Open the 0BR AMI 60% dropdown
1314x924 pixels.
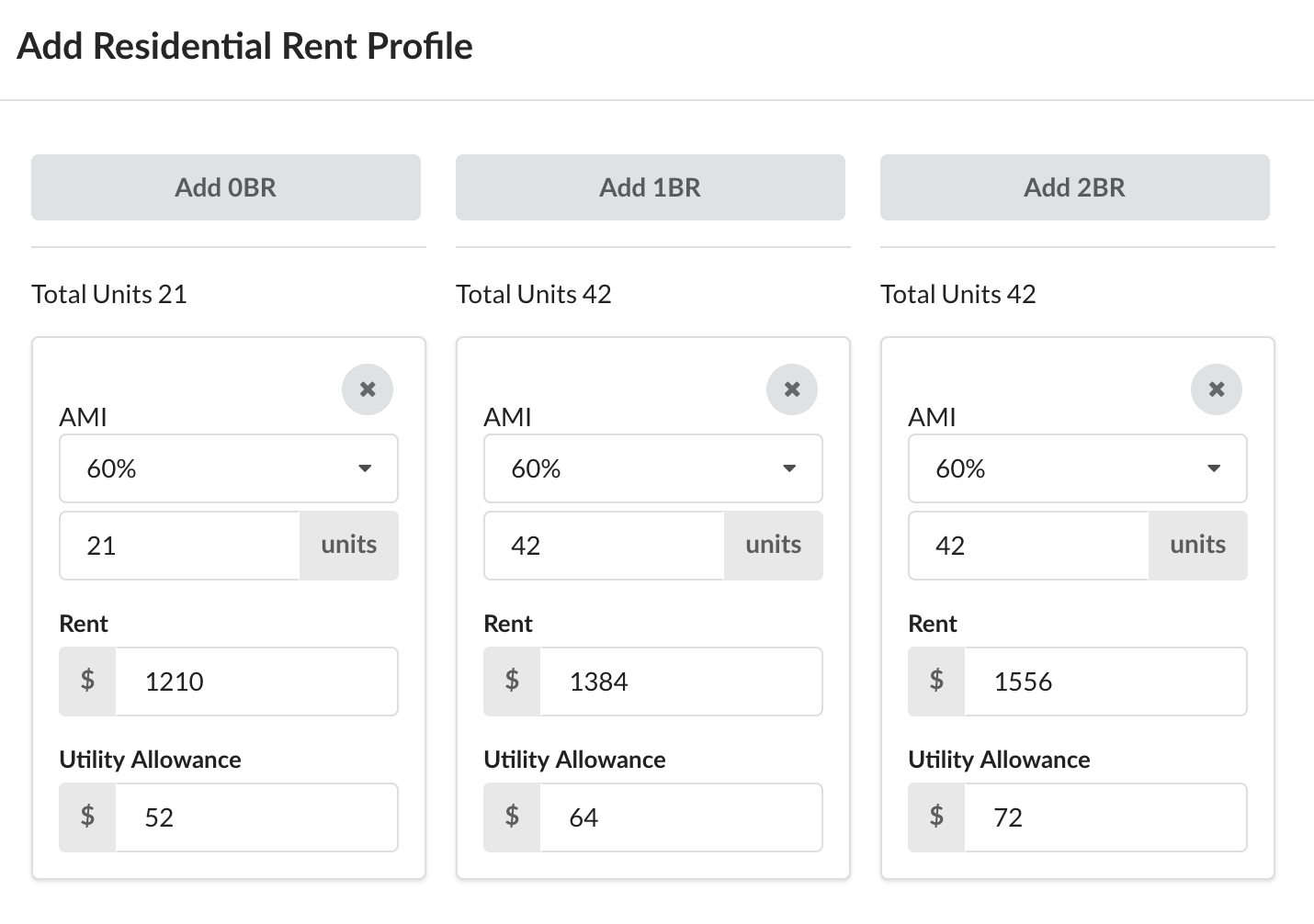click(x=229, y=468)
